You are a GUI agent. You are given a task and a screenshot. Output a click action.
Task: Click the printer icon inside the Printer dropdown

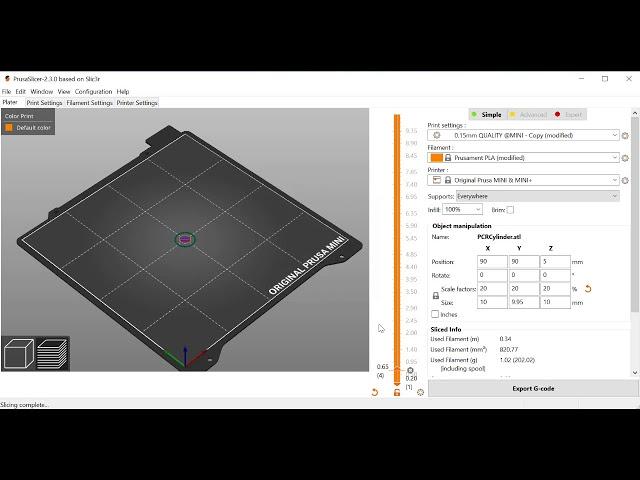437,180
